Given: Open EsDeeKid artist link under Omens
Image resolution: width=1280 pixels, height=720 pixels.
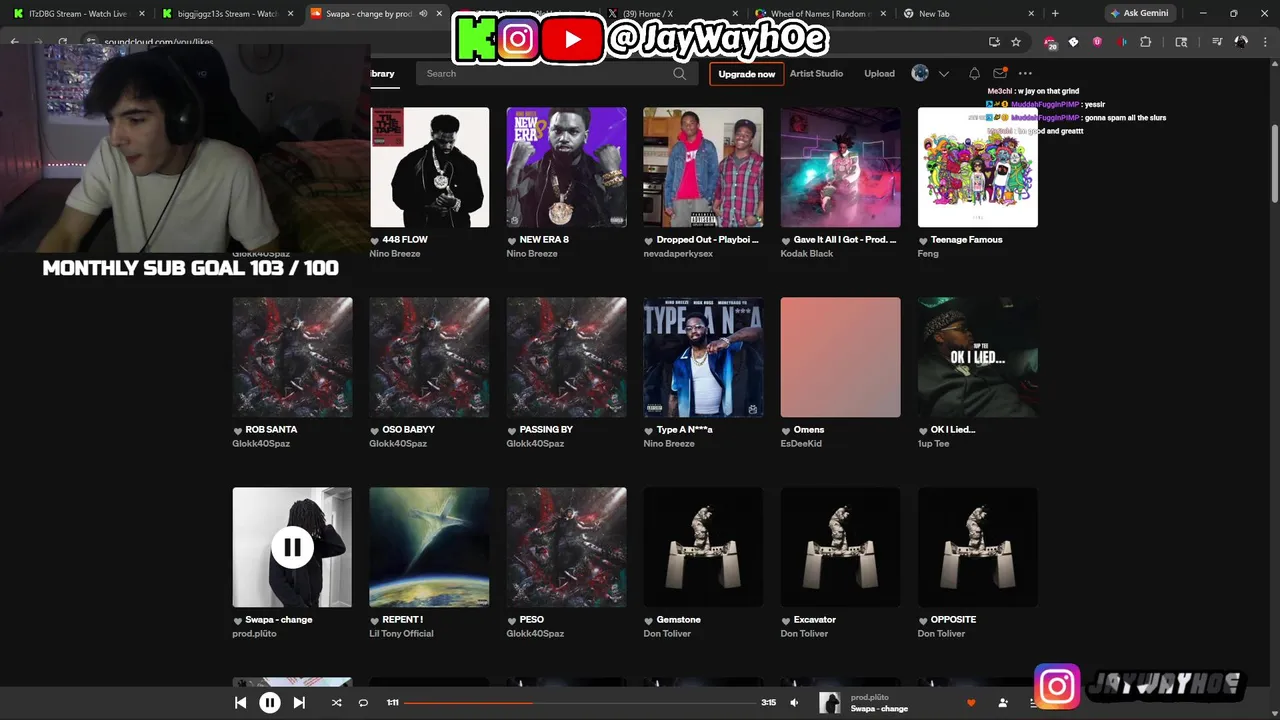Looking at the screenshot, I should click(801, 444).
